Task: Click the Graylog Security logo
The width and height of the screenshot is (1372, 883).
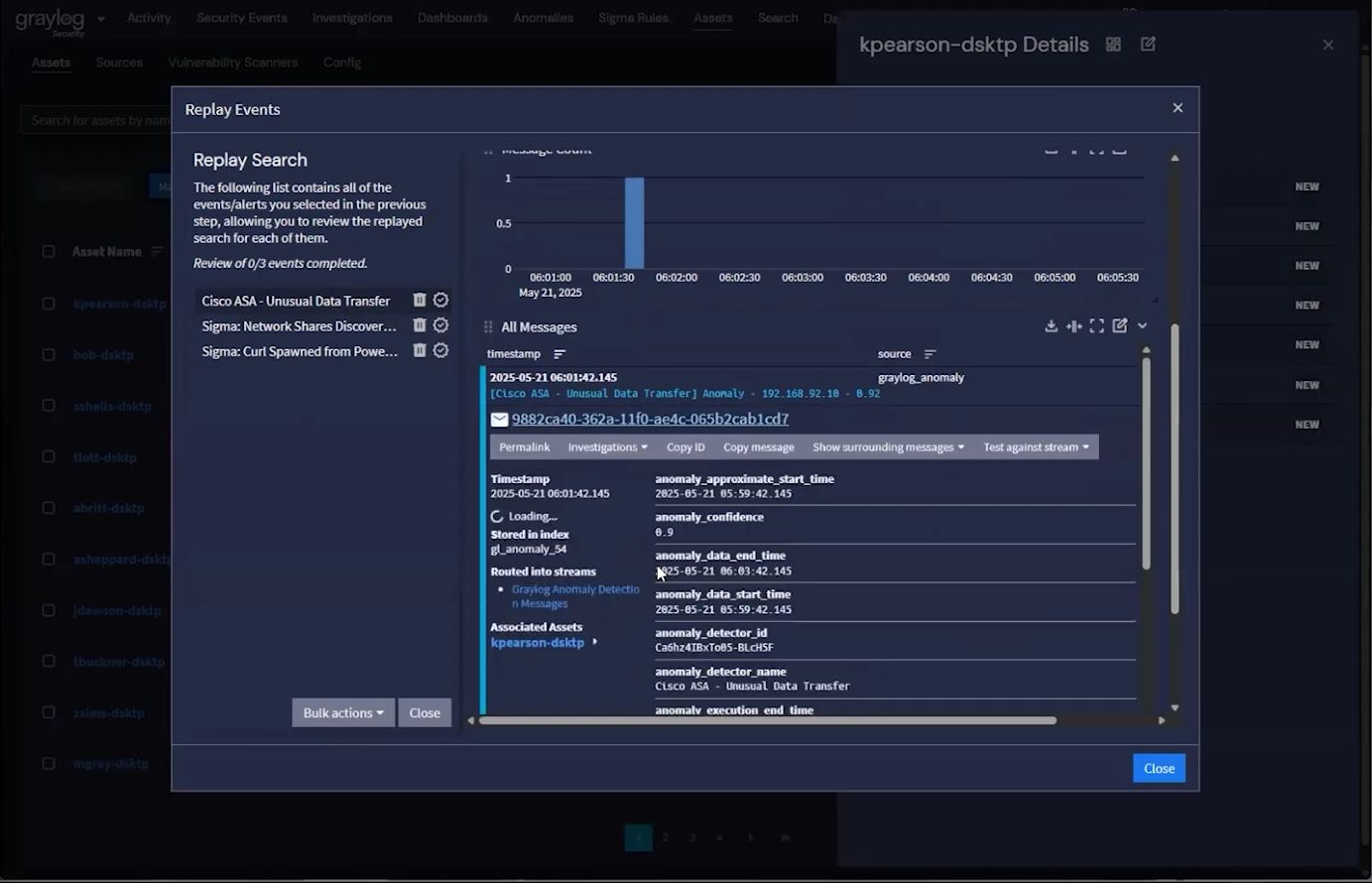Action: pyautogui.click(x=50, y=22)
